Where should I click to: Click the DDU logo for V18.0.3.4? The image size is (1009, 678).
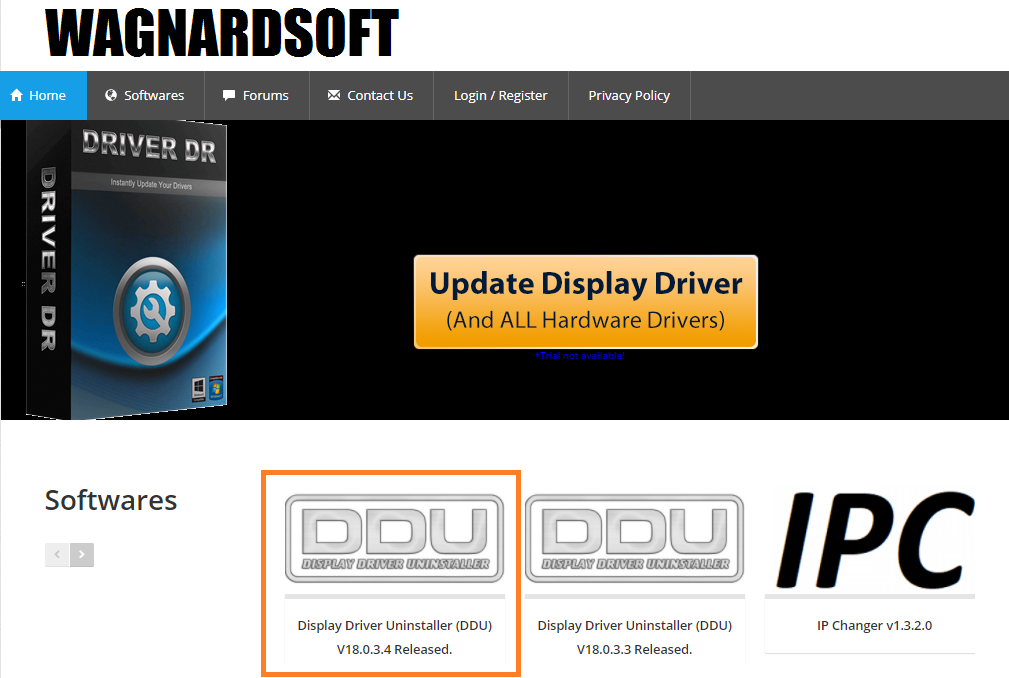click(394, 538)
